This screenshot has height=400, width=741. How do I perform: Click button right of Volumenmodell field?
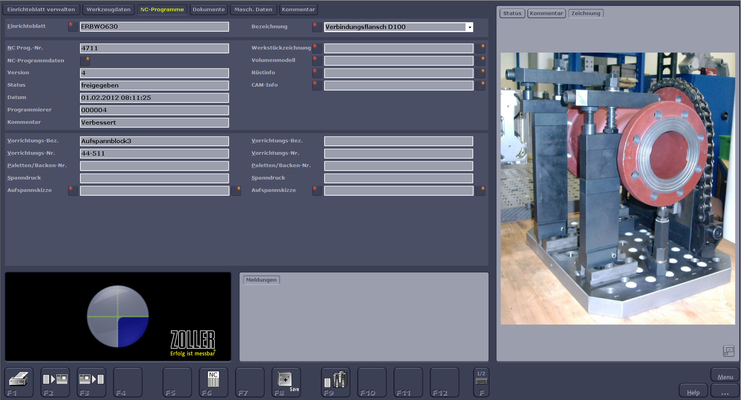(480, 61)
